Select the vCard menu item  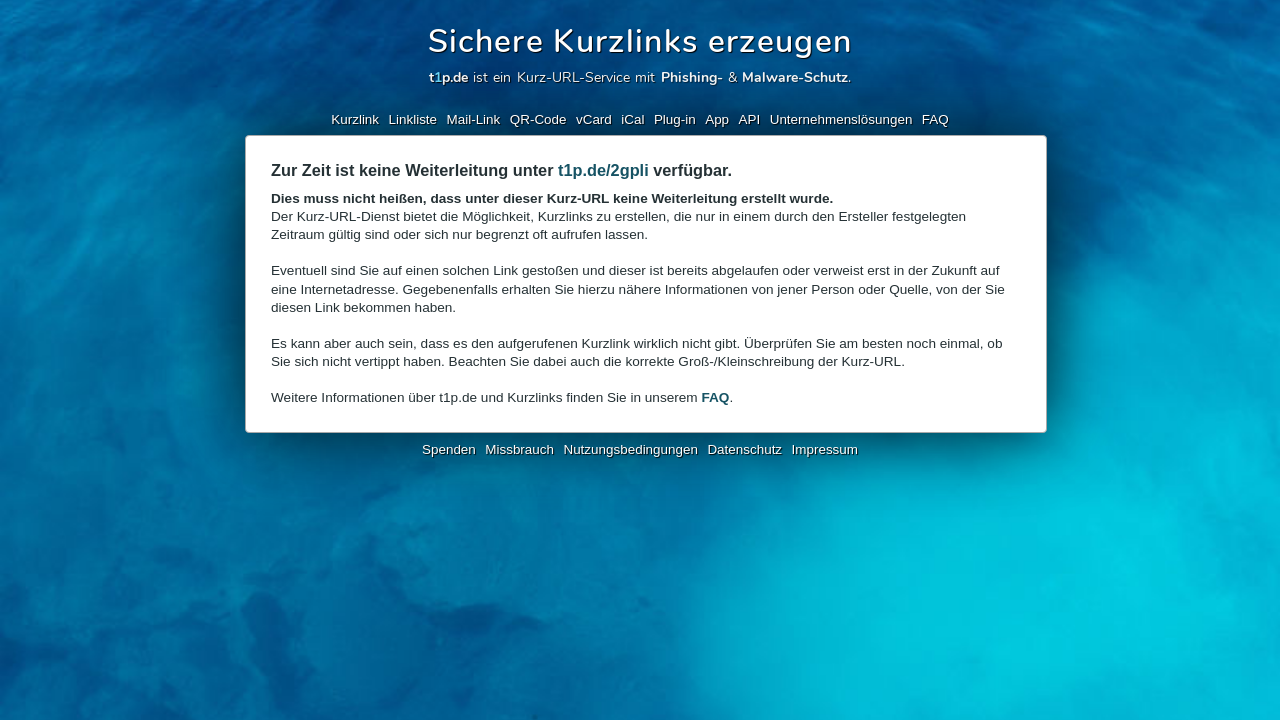(x=594, y=120)
